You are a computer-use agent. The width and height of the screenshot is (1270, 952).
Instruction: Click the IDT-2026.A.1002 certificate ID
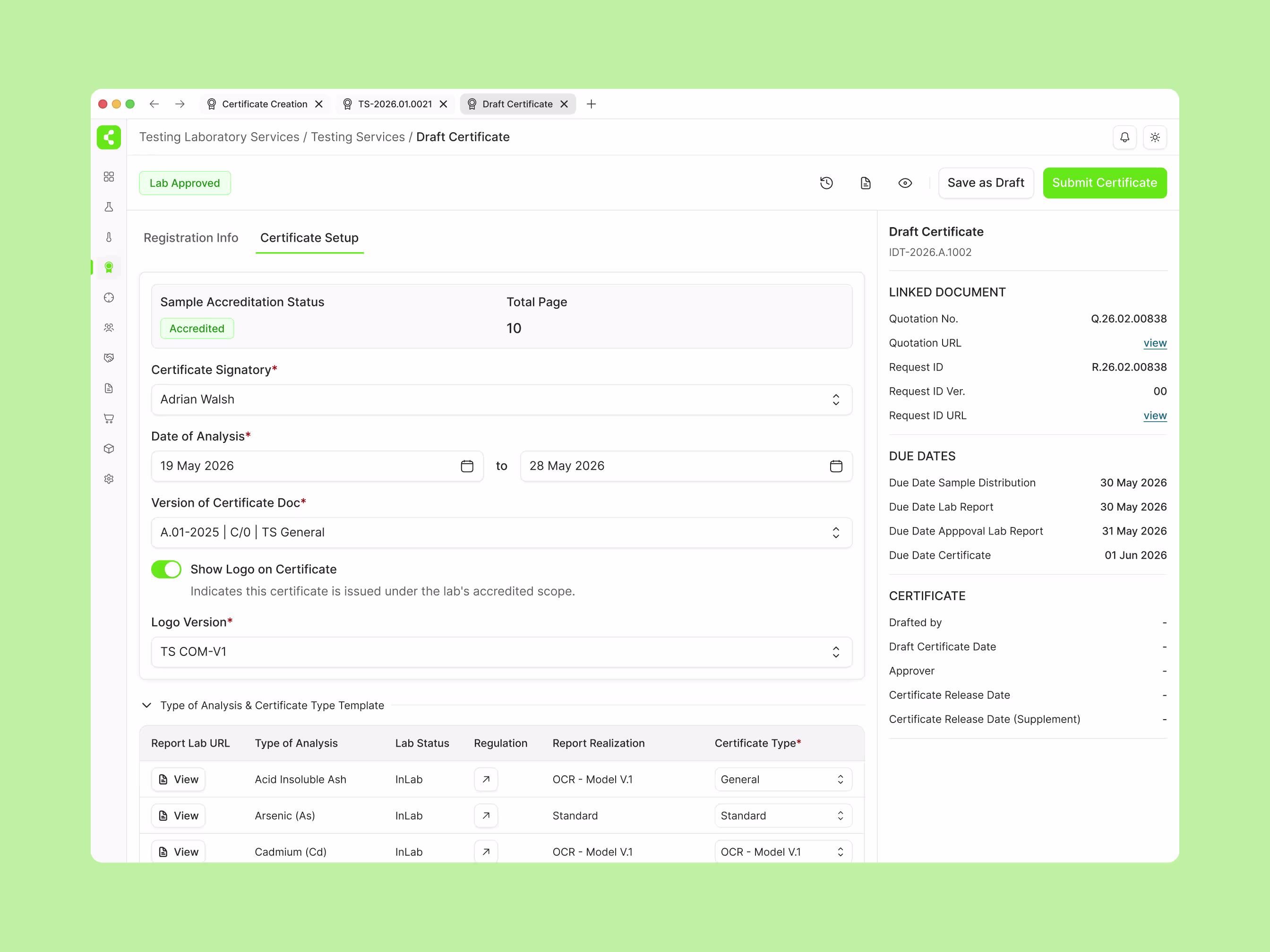point(930,252)
